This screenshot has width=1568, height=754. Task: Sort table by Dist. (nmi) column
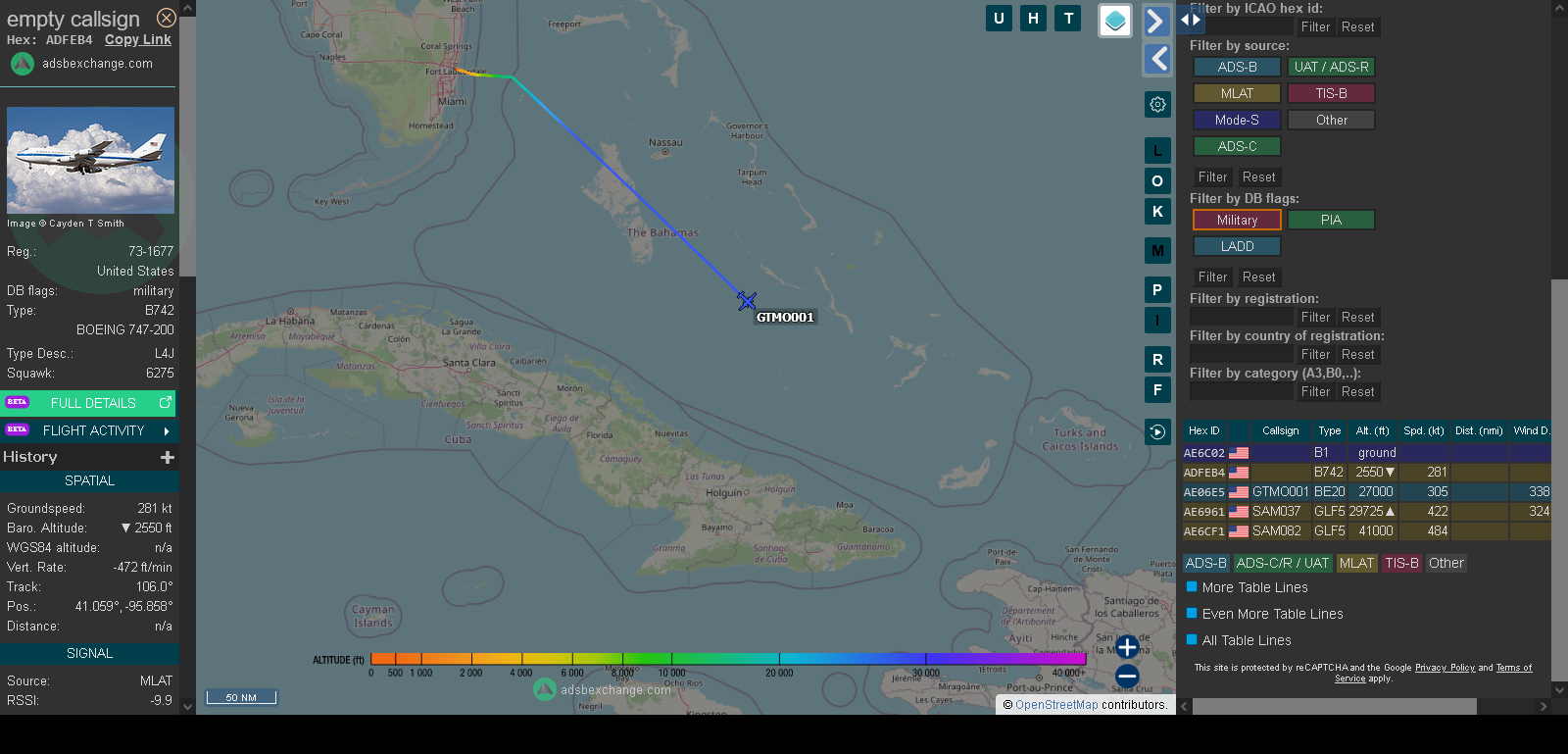tap(1479, 430)
